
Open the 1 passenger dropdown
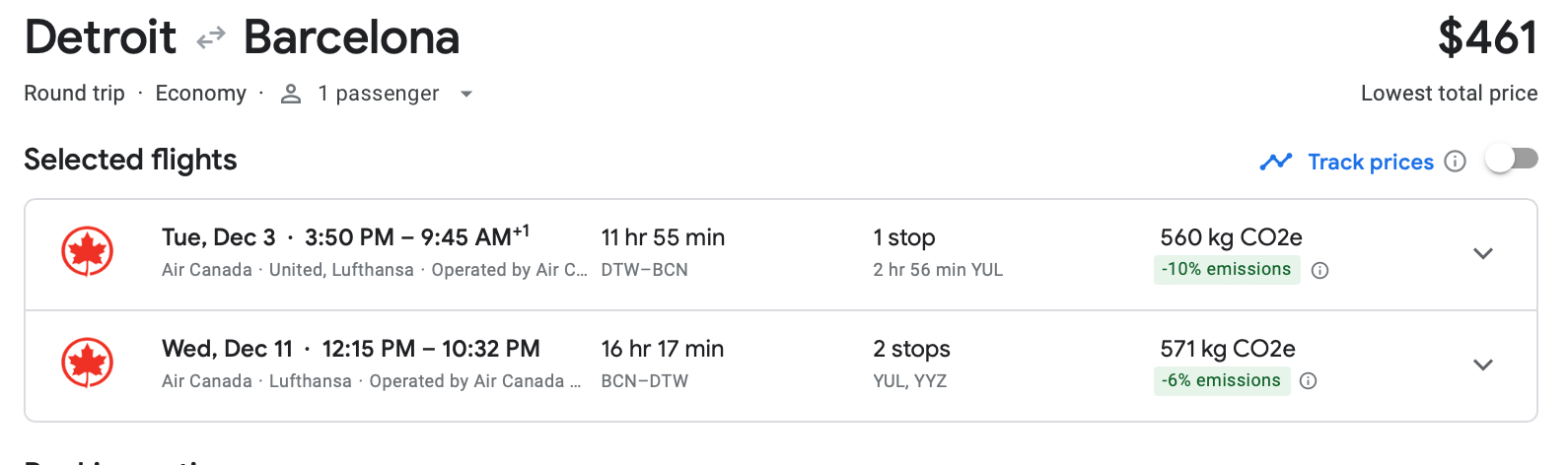tap(466, 95)
